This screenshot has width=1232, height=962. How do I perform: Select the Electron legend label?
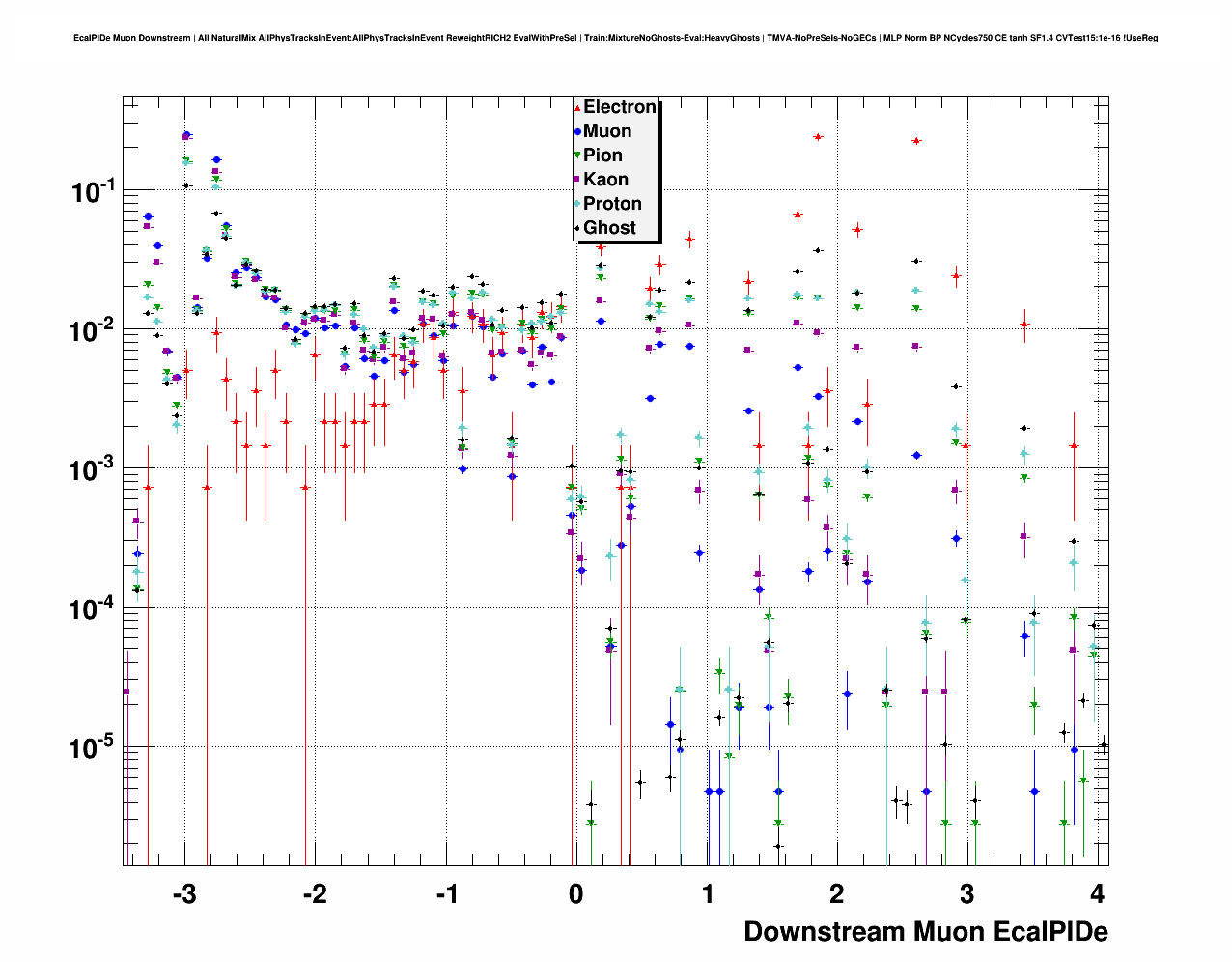[x=619, y=107]
